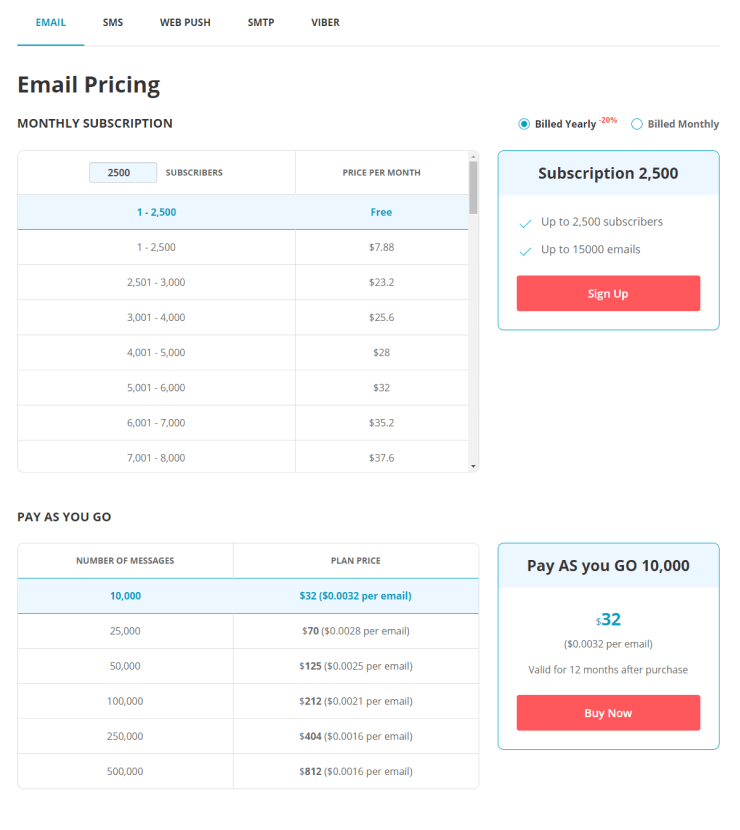Open the SMS pricing tab
Image resolution: width=740 pixels, height=830 pixels.
(x=113, y=23)
